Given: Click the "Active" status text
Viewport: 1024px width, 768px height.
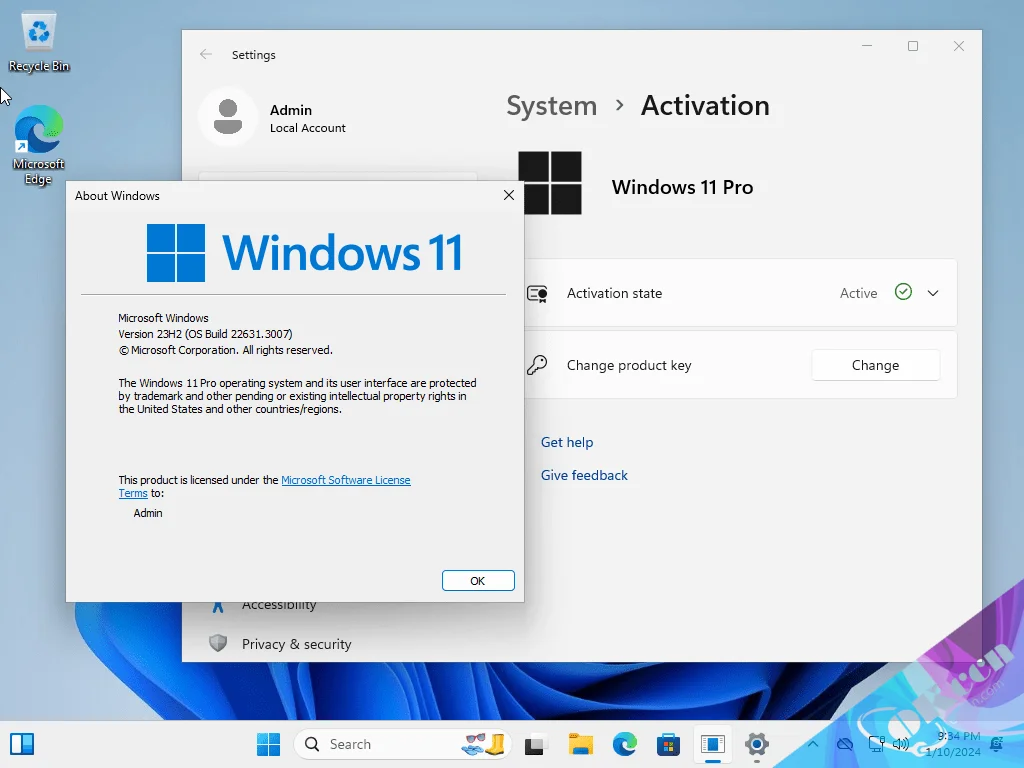Looking at the screenshot, I should 858,293.
